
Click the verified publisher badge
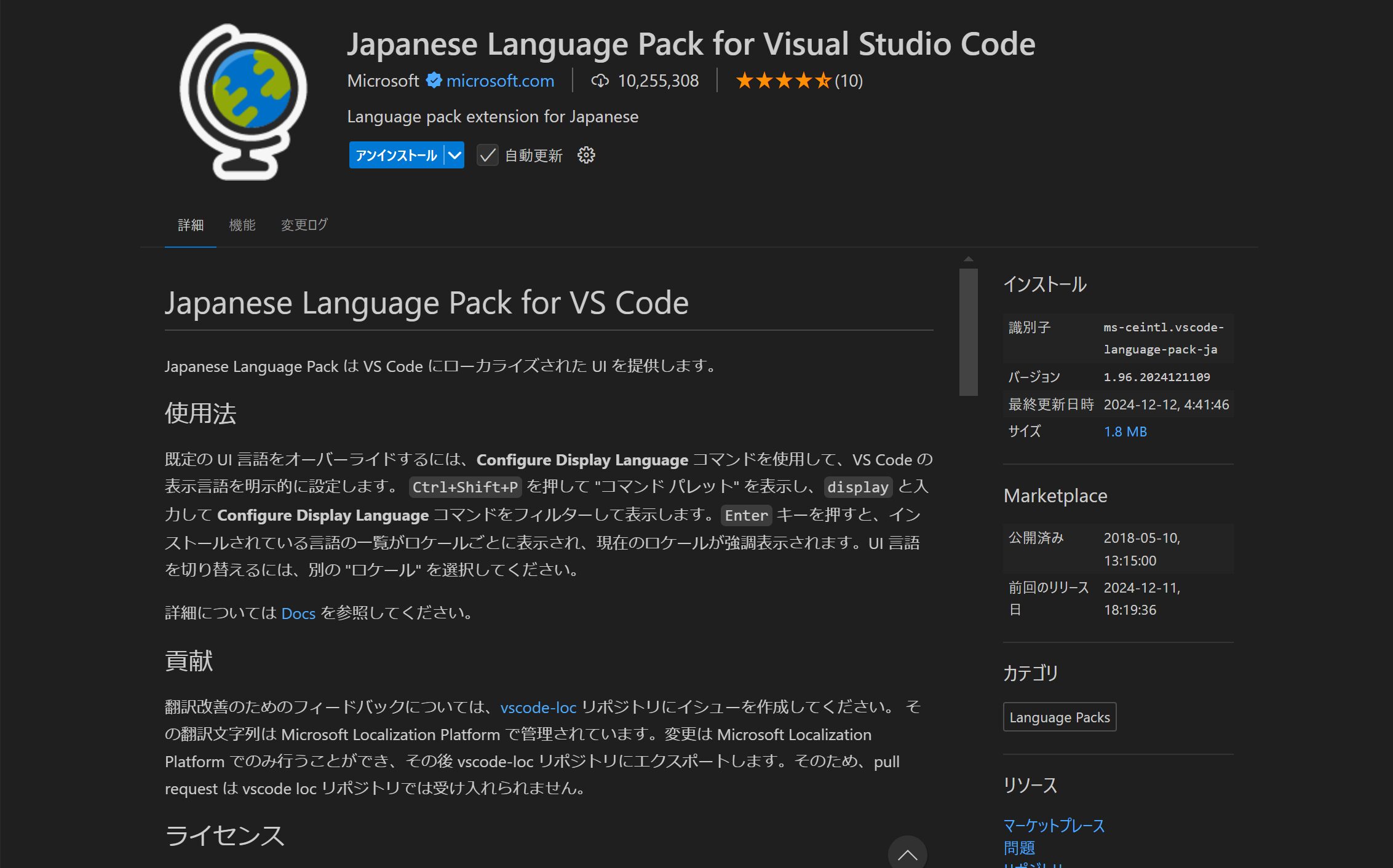tap(434, 81)
